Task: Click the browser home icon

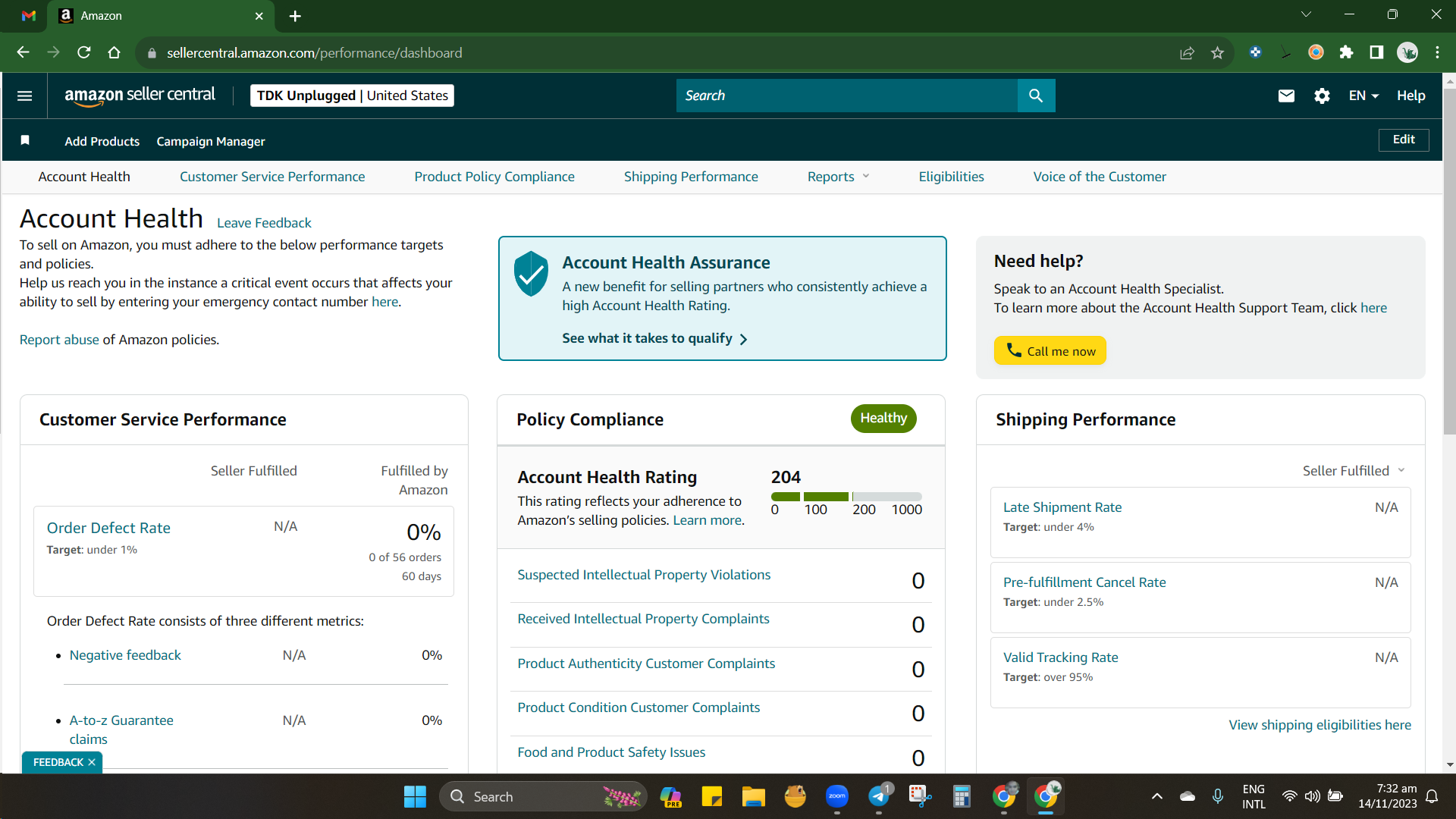Action: click(115, 52)
